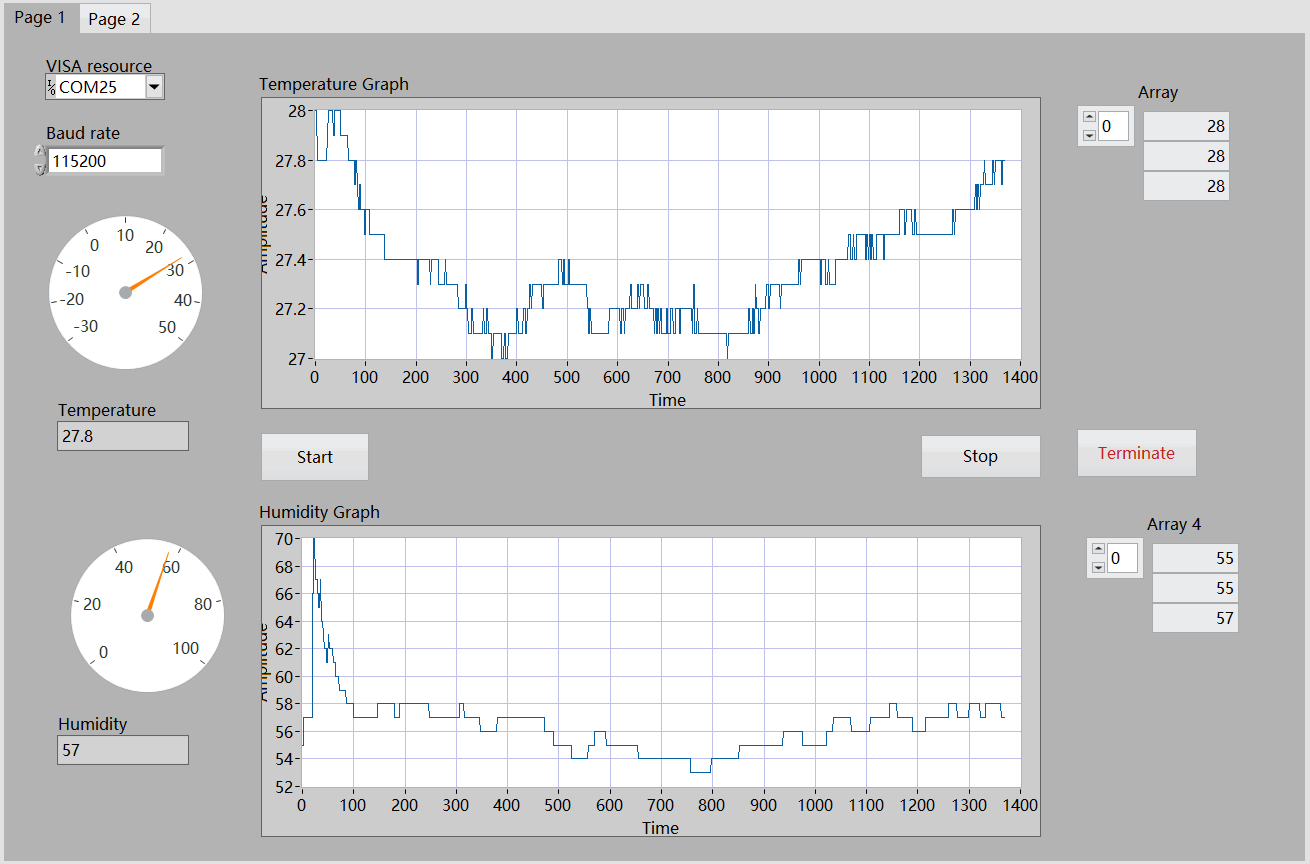1310x864 pixels.
Task: Increment Baud rate with the up arrow
Action: pos(40,152)
